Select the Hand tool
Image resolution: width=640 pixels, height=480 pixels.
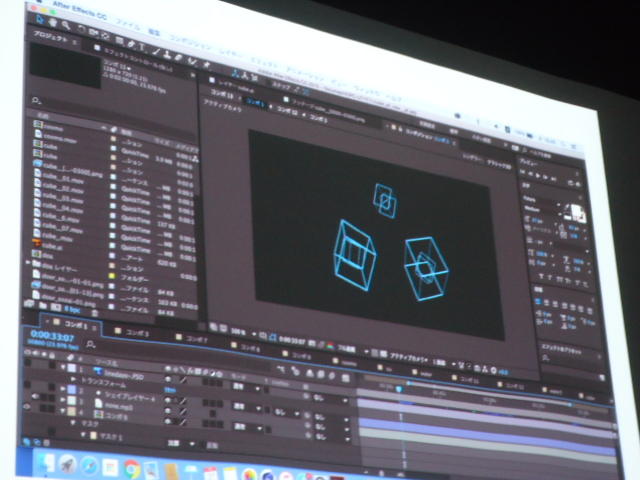pos(53,22)
